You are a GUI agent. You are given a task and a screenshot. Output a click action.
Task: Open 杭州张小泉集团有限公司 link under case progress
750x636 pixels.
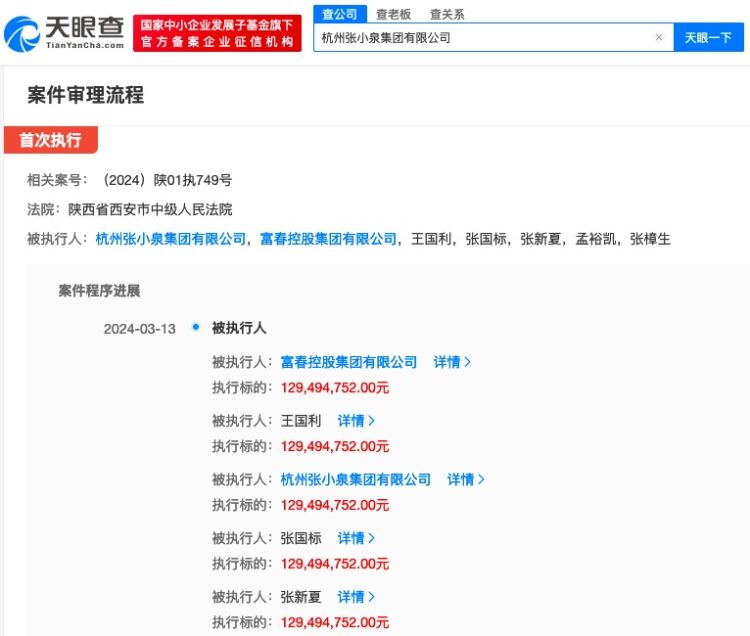pos(355,479)
